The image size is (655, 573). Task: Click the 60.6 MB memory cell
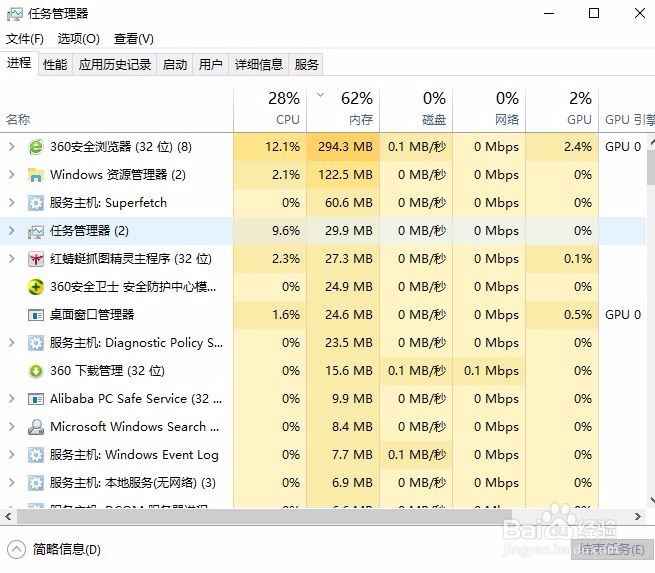343,203
